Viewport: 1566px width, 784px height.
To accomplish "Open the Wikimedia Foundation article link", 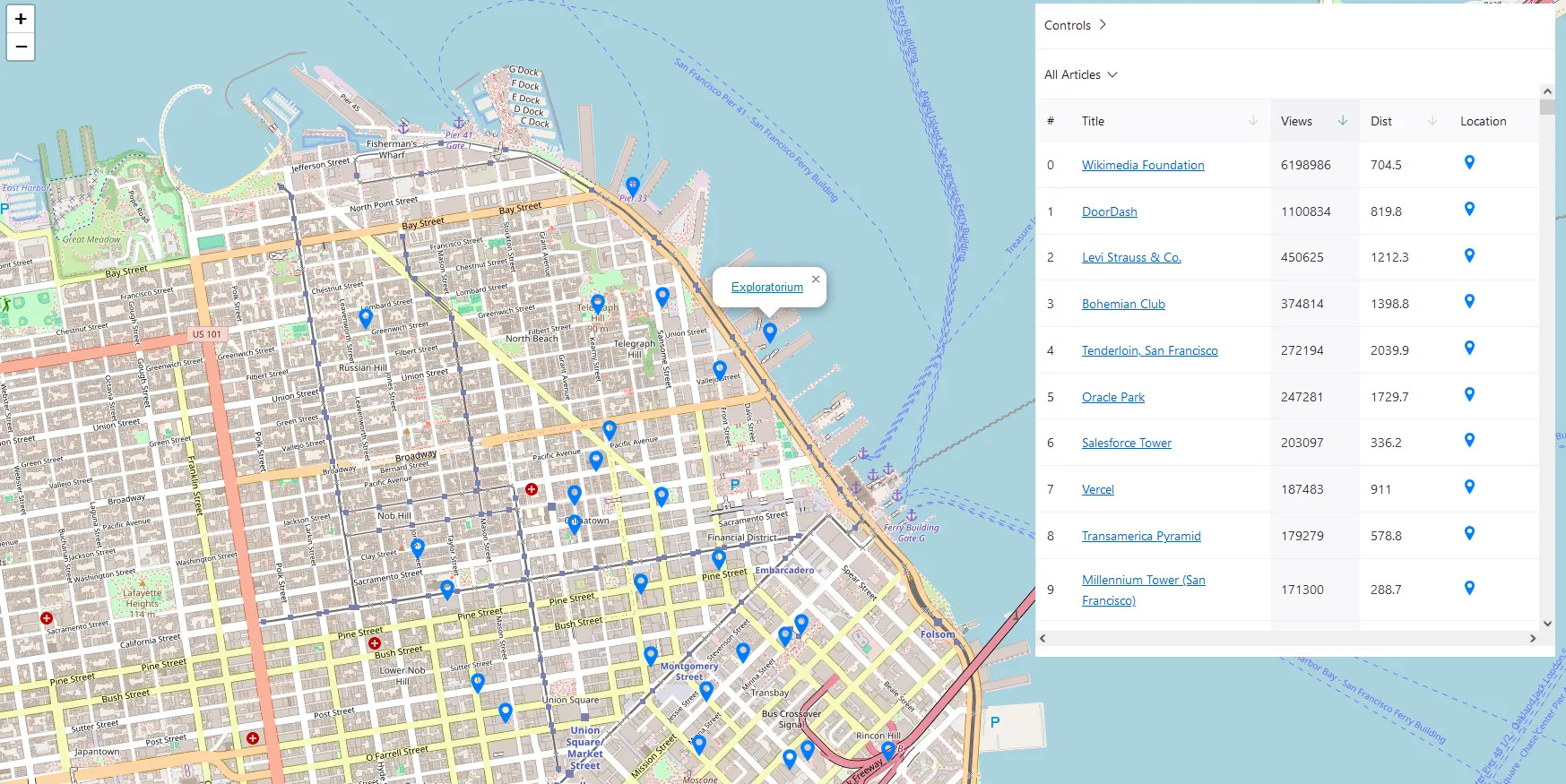I will pyautogui.click(x=1143, y=165).
